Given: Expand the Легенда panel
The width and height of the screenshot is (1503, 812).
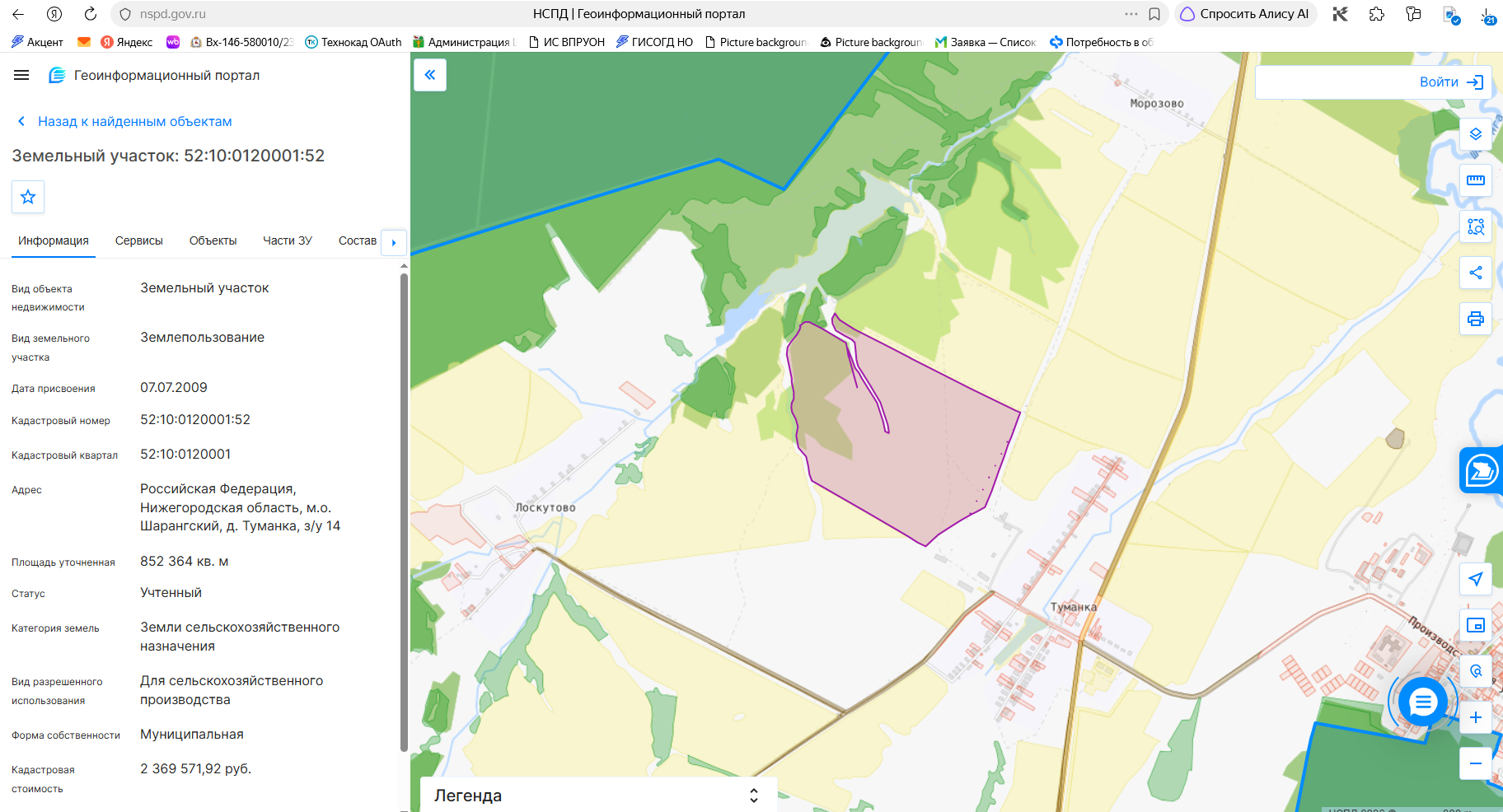Looking at the screenshot, I should [x=598, y=795].
